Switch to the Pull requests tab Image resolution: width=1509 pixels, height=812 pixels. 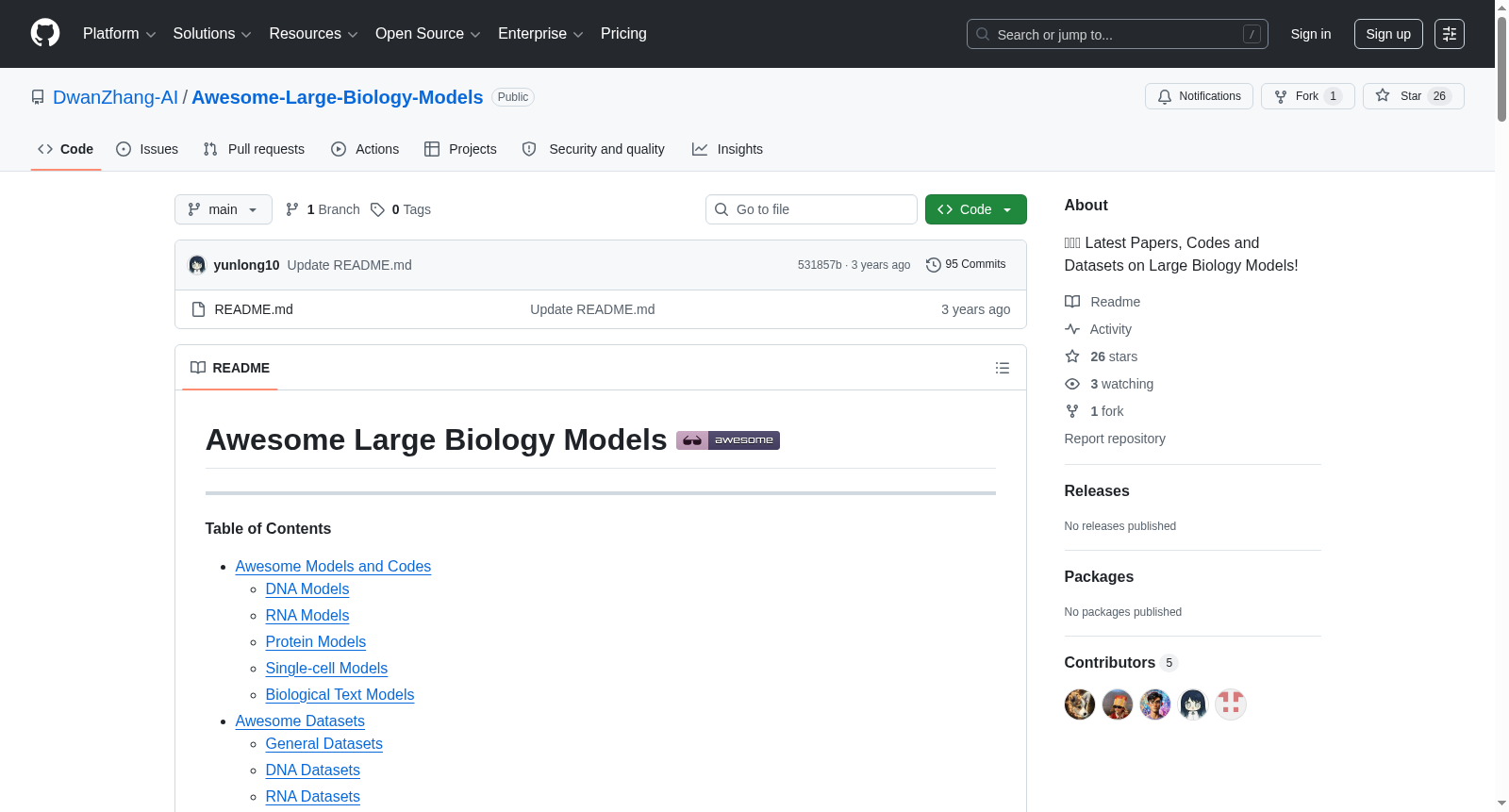pos(254,149)
